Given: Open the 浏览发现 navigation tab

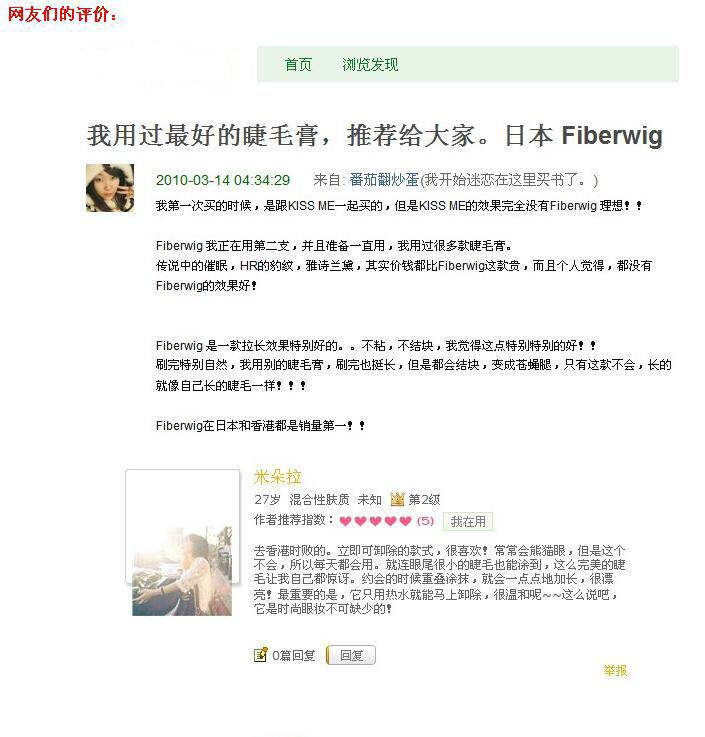Looking at the screenshot, I should point(370,64).
